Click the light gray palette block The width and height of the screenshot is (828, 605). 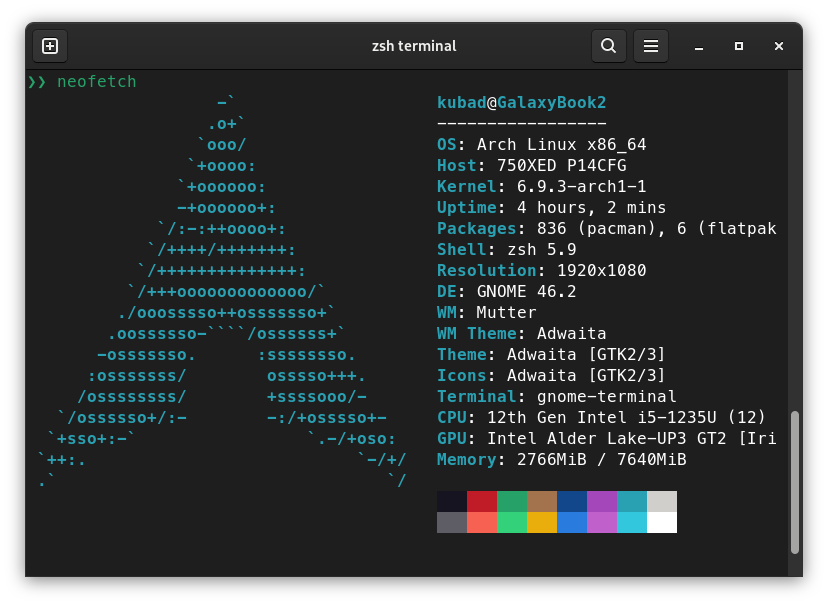point(662,502)
